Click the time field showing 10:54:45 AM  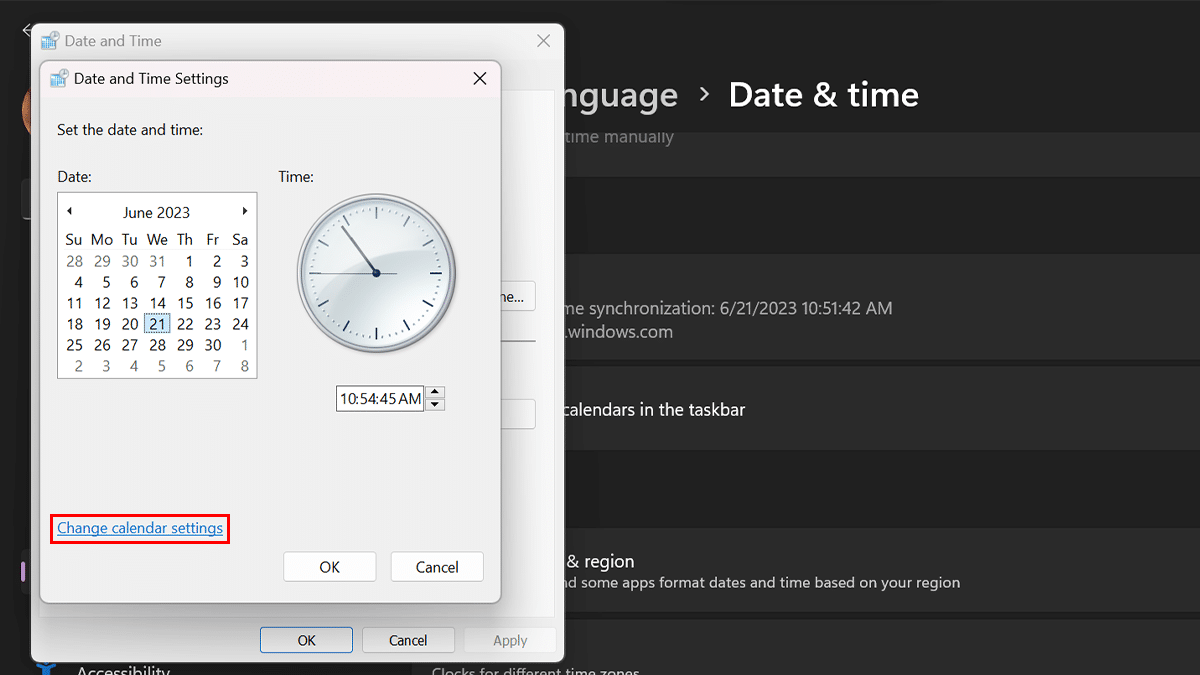(380, 398)
